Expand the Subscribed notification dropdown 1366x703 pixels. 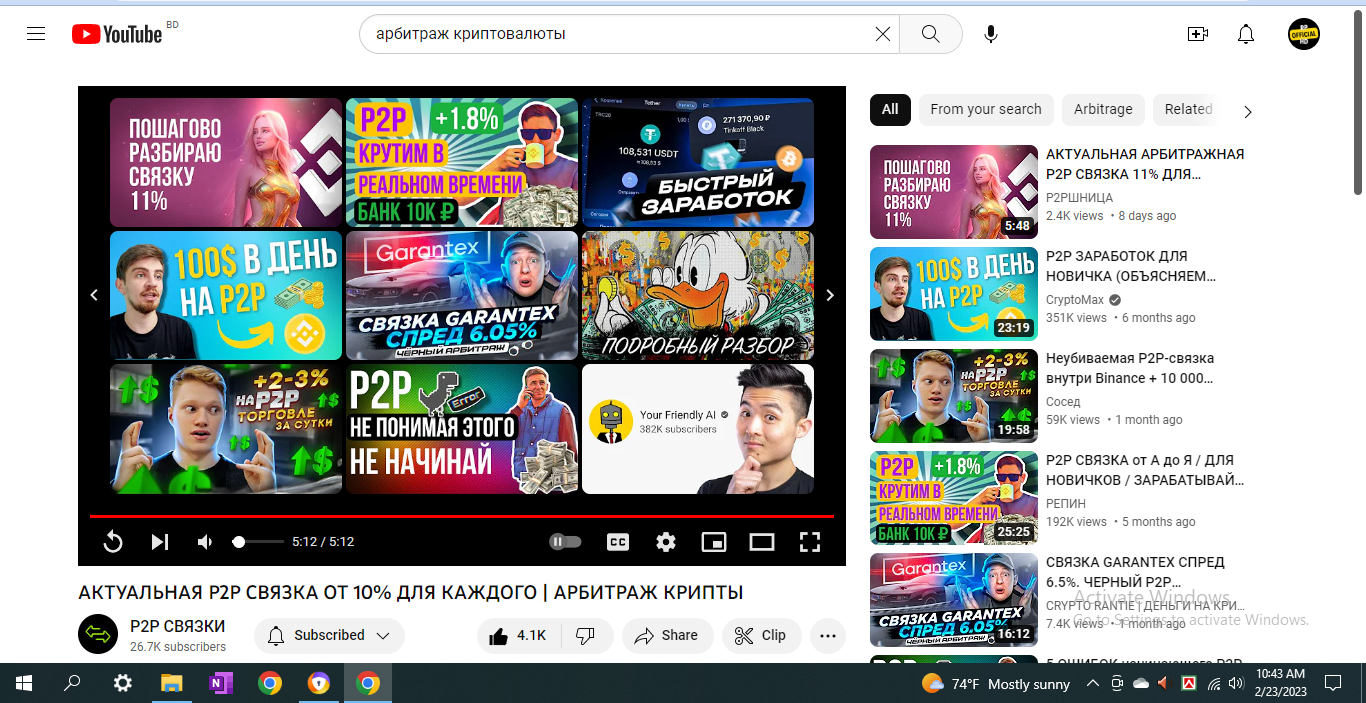tap(329, 635)
